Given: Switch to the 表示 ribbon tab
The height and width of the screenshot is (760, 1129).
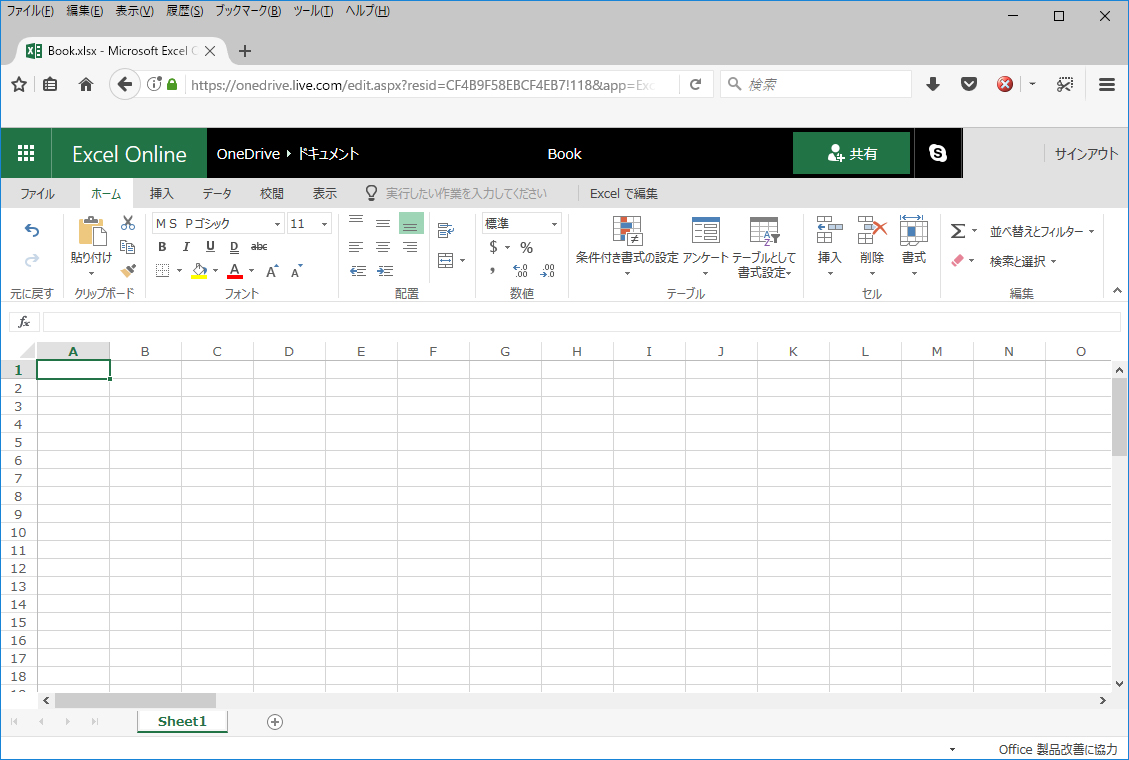Looking at the screenshot, I should pyautogui.click(x=325, y=194).
